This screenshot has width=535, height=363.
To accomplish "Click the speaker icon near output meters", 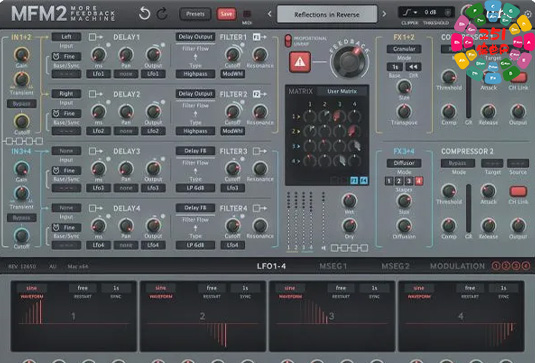I will click(x=323, y=248).
